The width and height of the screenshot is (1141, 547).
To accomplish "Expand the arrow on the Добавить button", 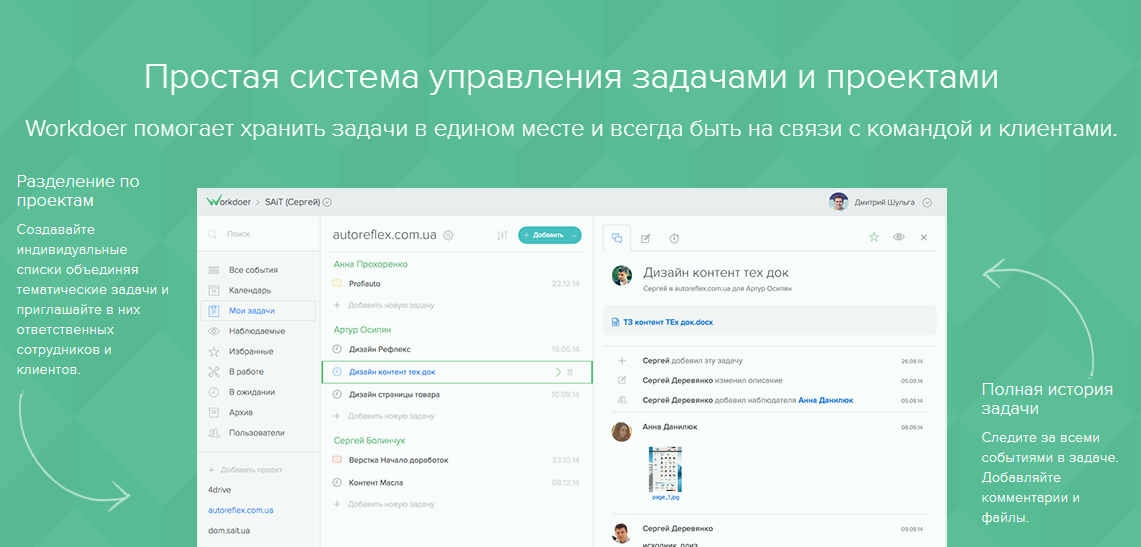I will point(574,236).
